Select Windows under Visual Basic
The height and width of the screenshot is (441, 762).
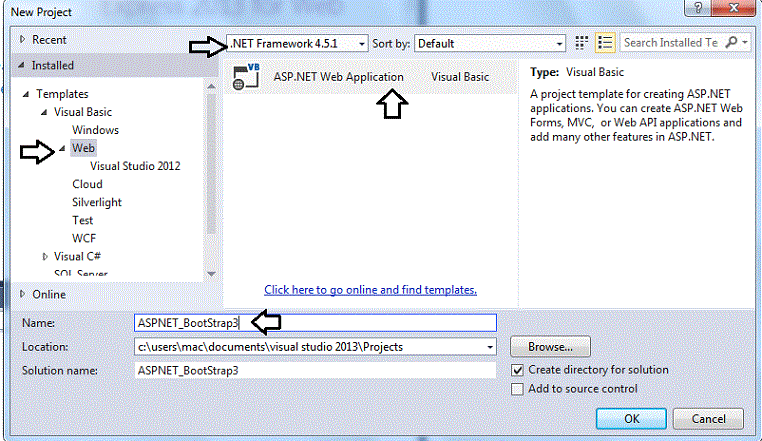pyautogui.click(x=95, y=130)
